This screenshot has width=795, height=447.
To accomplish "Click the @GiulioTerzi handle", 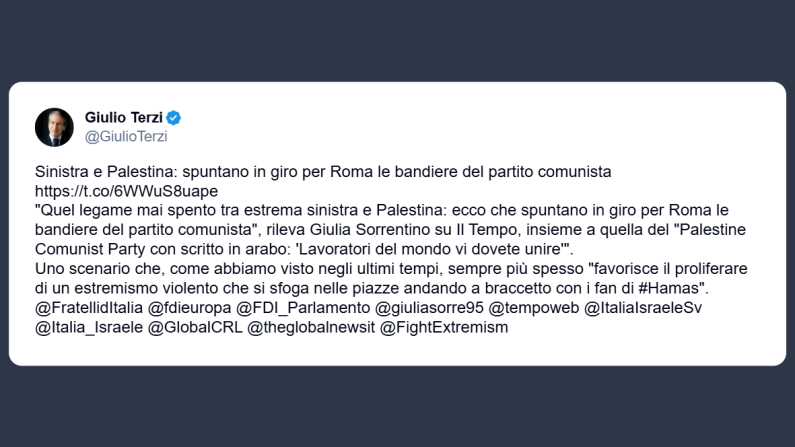I will tap(125, 137).
